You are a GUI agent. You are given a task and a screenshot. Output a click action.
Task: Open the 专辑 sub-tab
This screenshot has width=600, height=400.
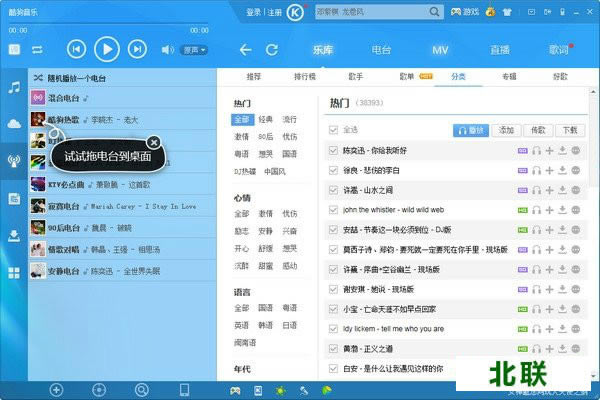(509, 77)
